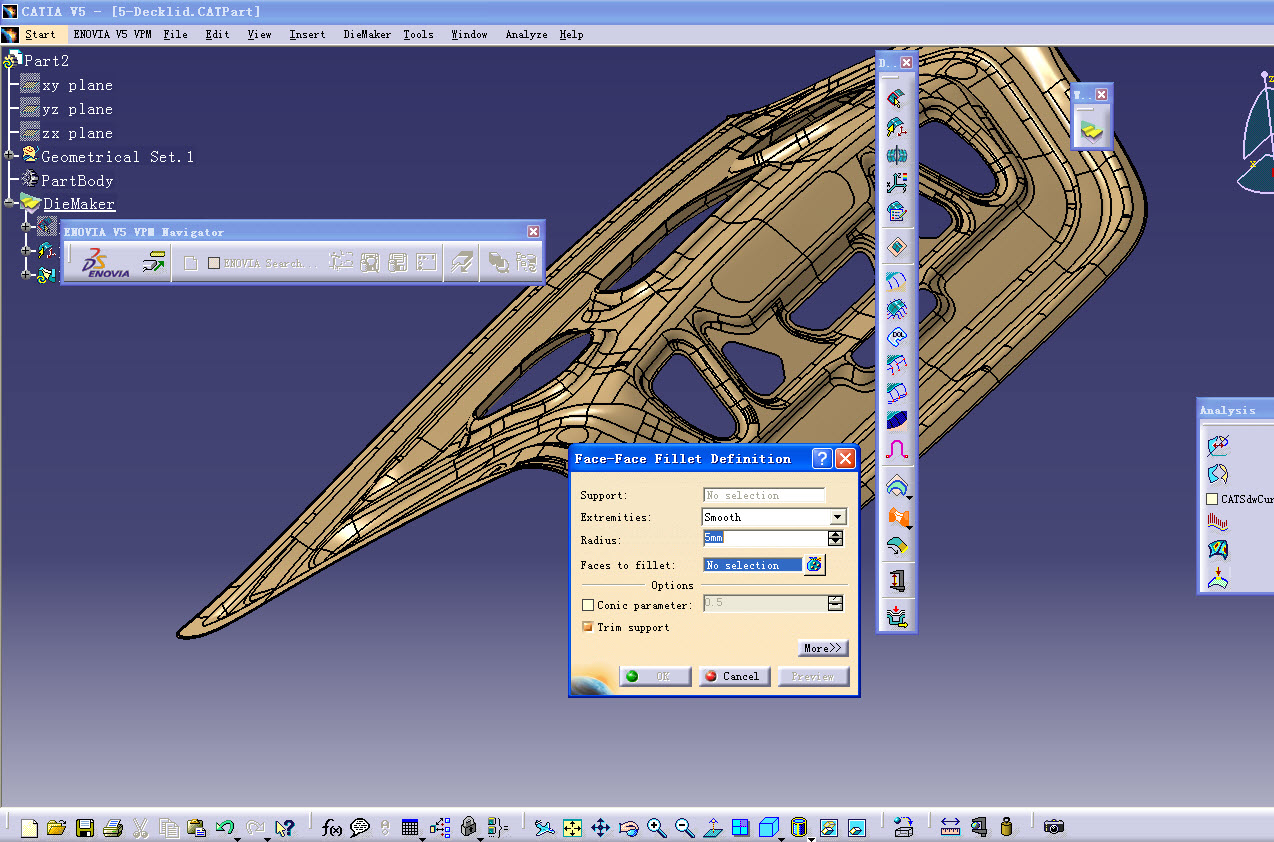Click the Zoom Out magnifier icon
The image size is (1274, 842).
[x=684, y=827]
